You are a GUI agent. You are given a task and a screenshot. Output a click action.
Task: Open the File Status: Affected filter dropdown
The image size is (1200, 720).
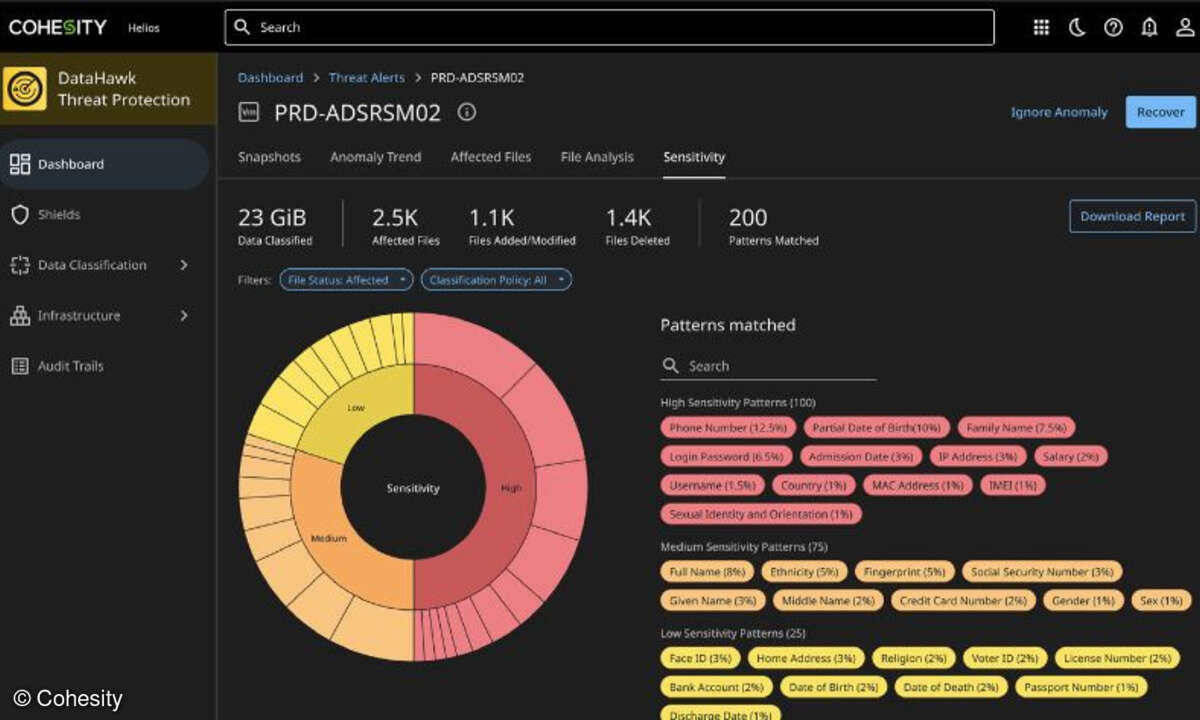346,280
